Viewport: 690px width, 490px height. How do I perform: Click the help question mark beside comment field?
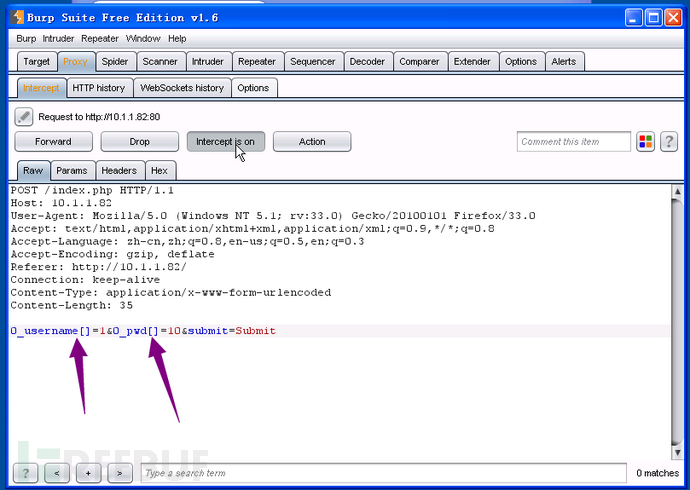[x=668, y=142]
